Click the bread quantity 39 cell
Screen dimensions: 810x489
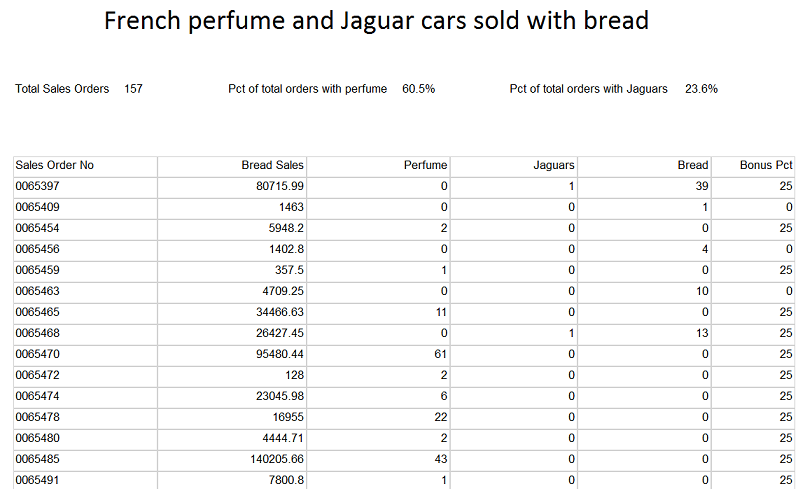tap(702, 186)
